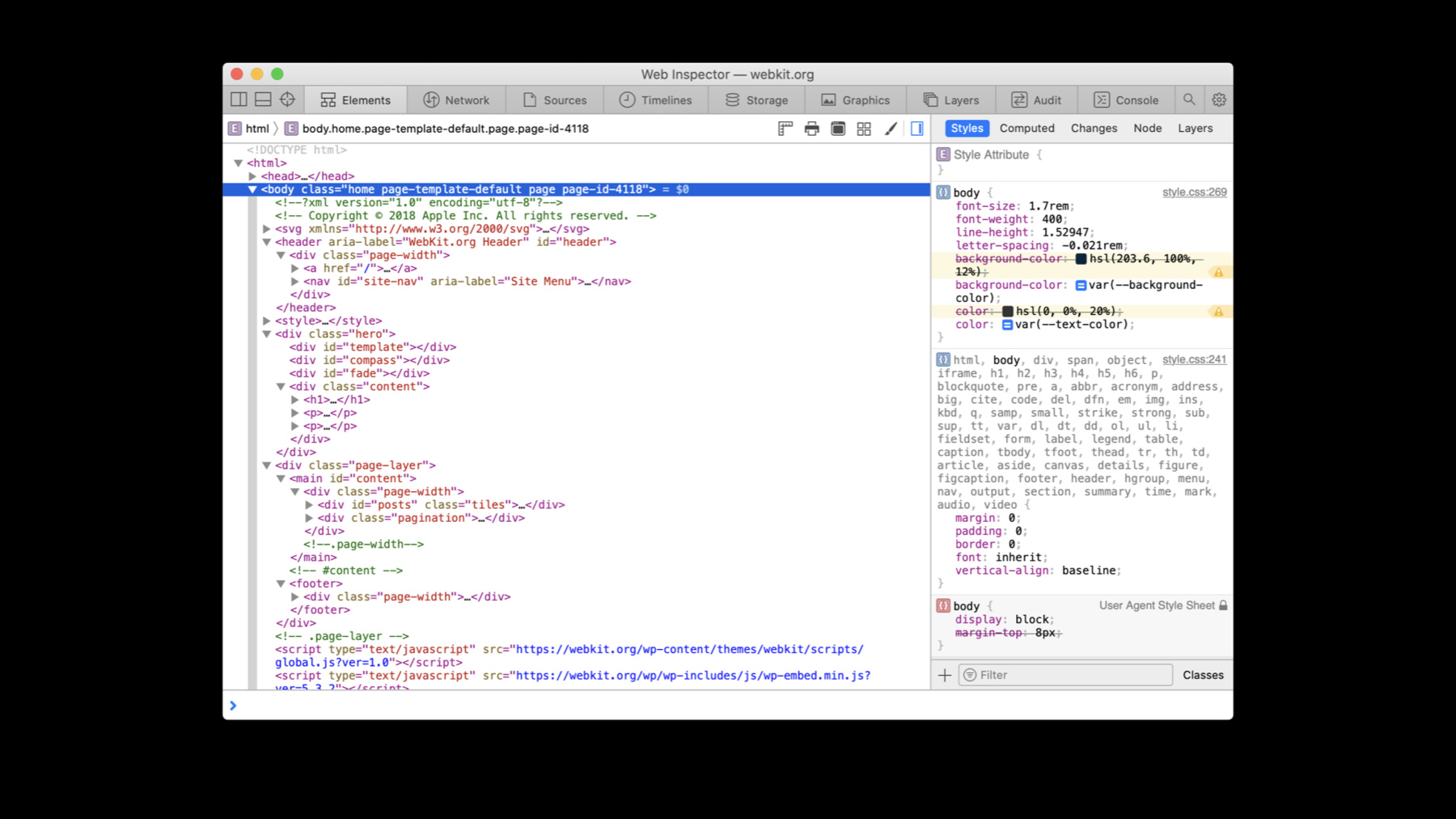The height and width of the screenshot is (819, 1456).
Task: Switch to main Layers tab in toolbar
Action: point(951,100)
